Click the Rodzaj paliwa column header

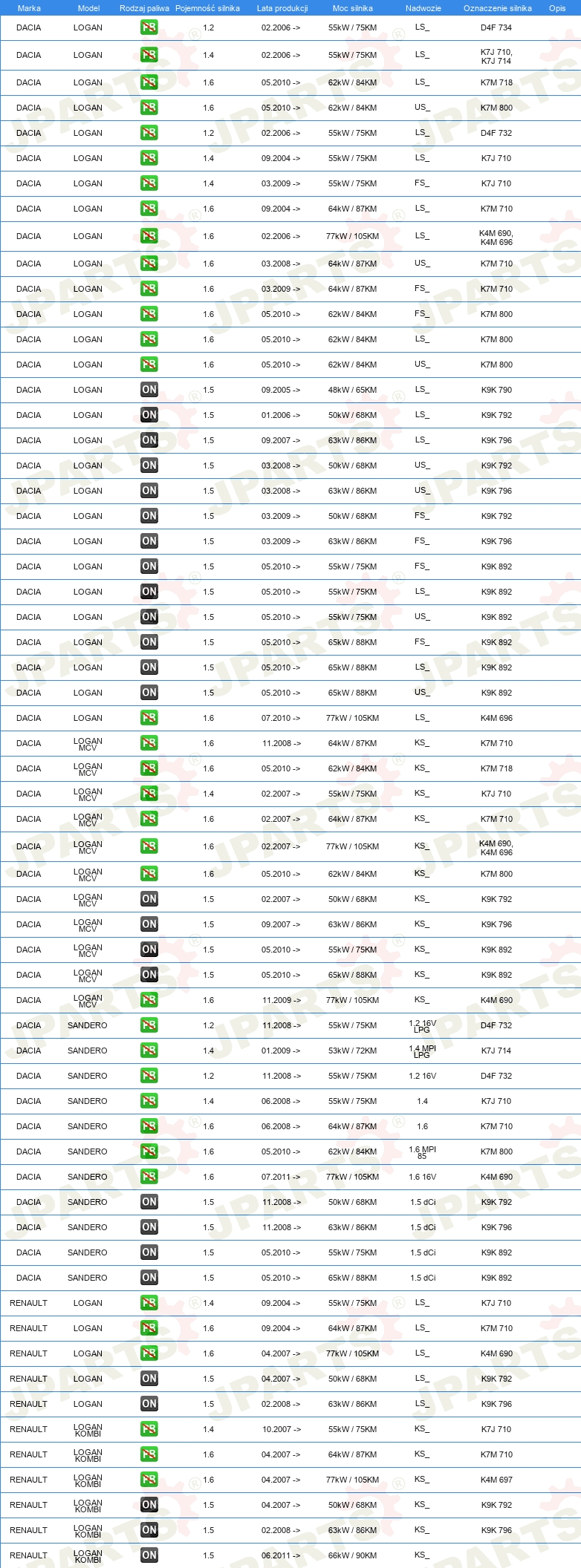144,8
